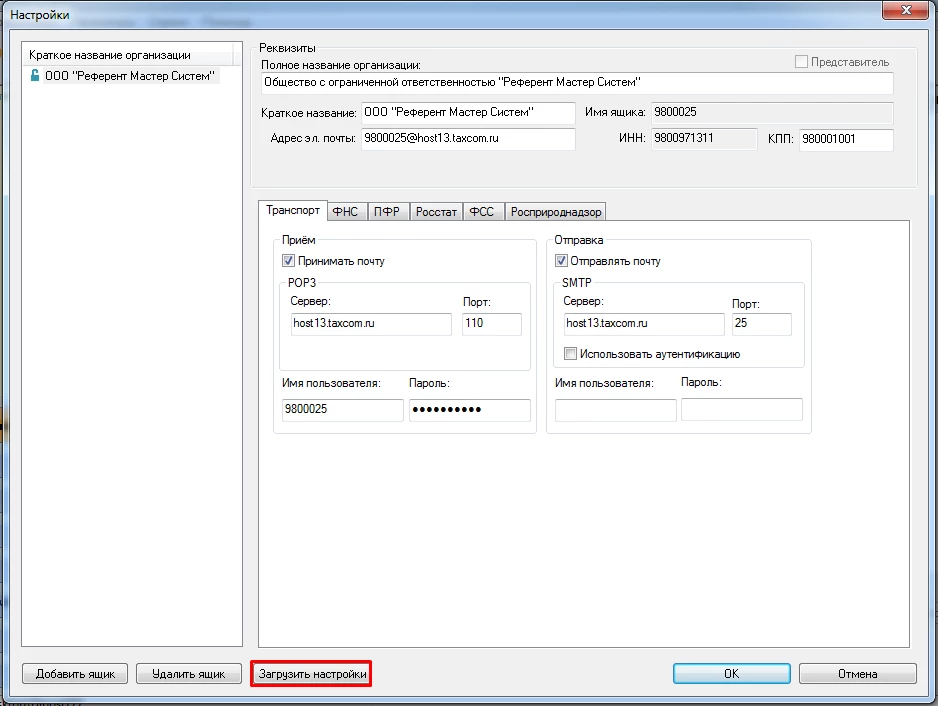The height and width of the screenshot is (706, 938).
Task: Focus the SMTP port field containing 25
Action: tap(761, 324)
